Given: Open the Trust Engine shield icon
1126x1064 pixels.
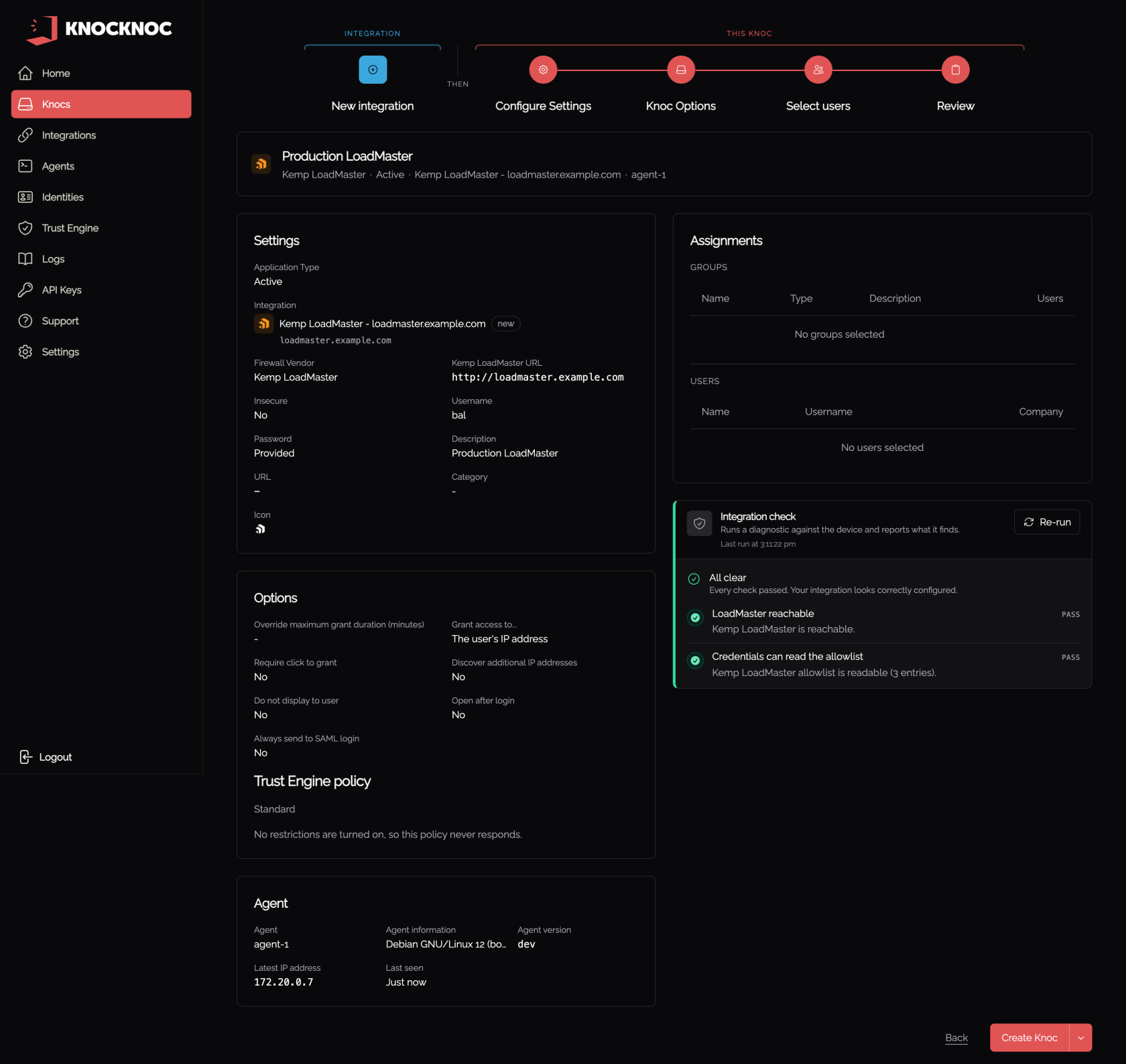Looking at the screenshot, I should click(25, 228).
